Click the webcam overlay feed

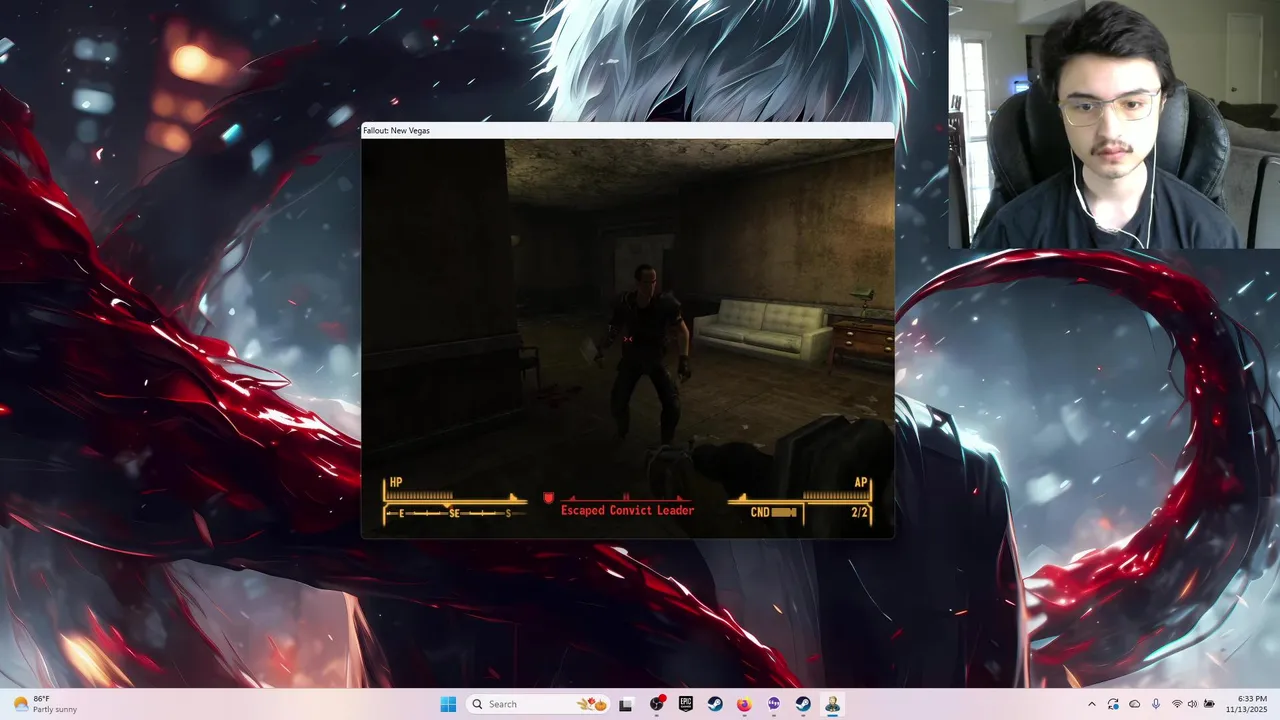tap(1114, 124)
